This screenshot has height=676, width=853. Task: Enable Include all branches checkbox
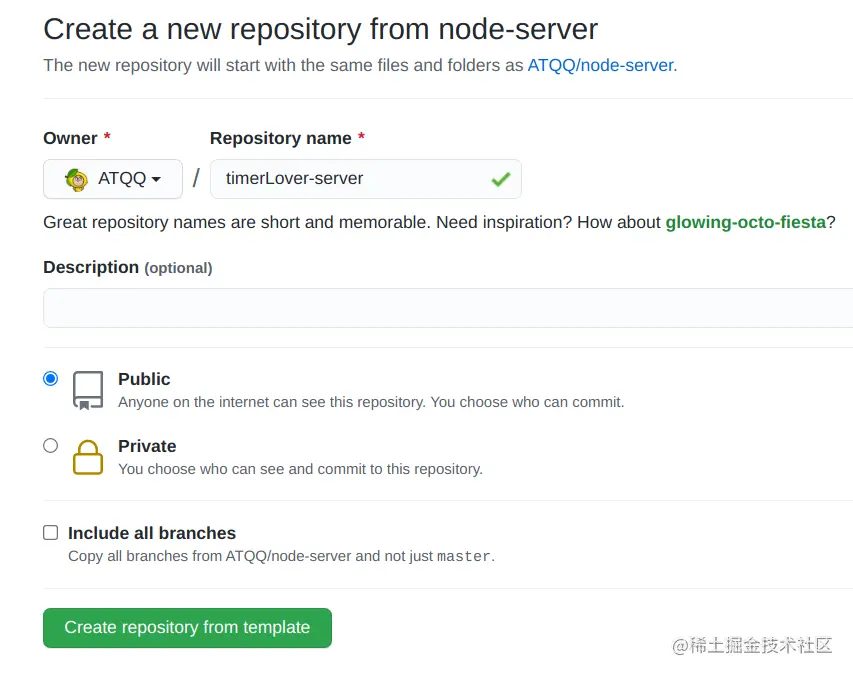[51, 532]
